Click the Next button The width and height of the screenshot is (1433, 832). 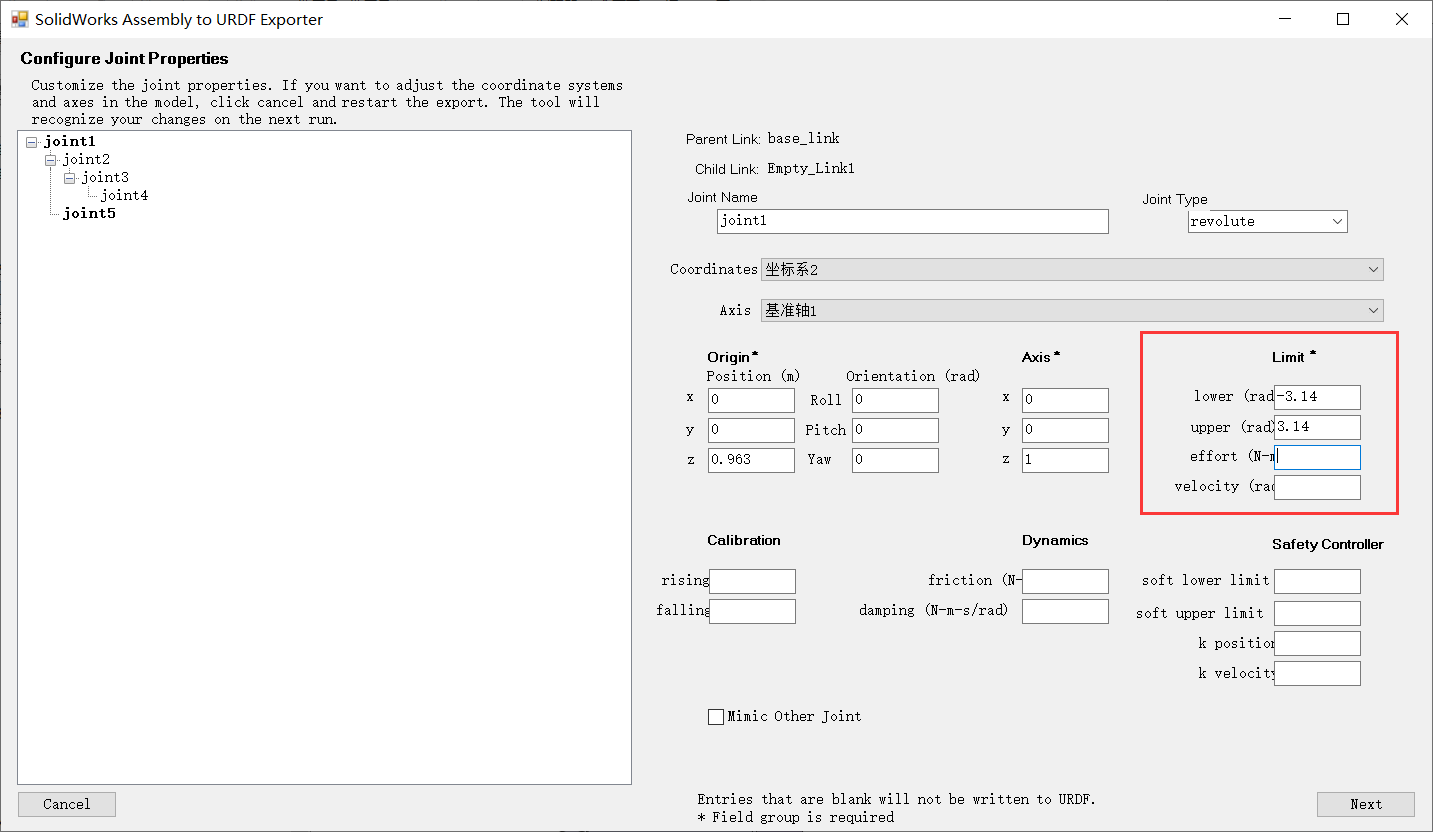pyautogui.click(x=1366, y=804)
